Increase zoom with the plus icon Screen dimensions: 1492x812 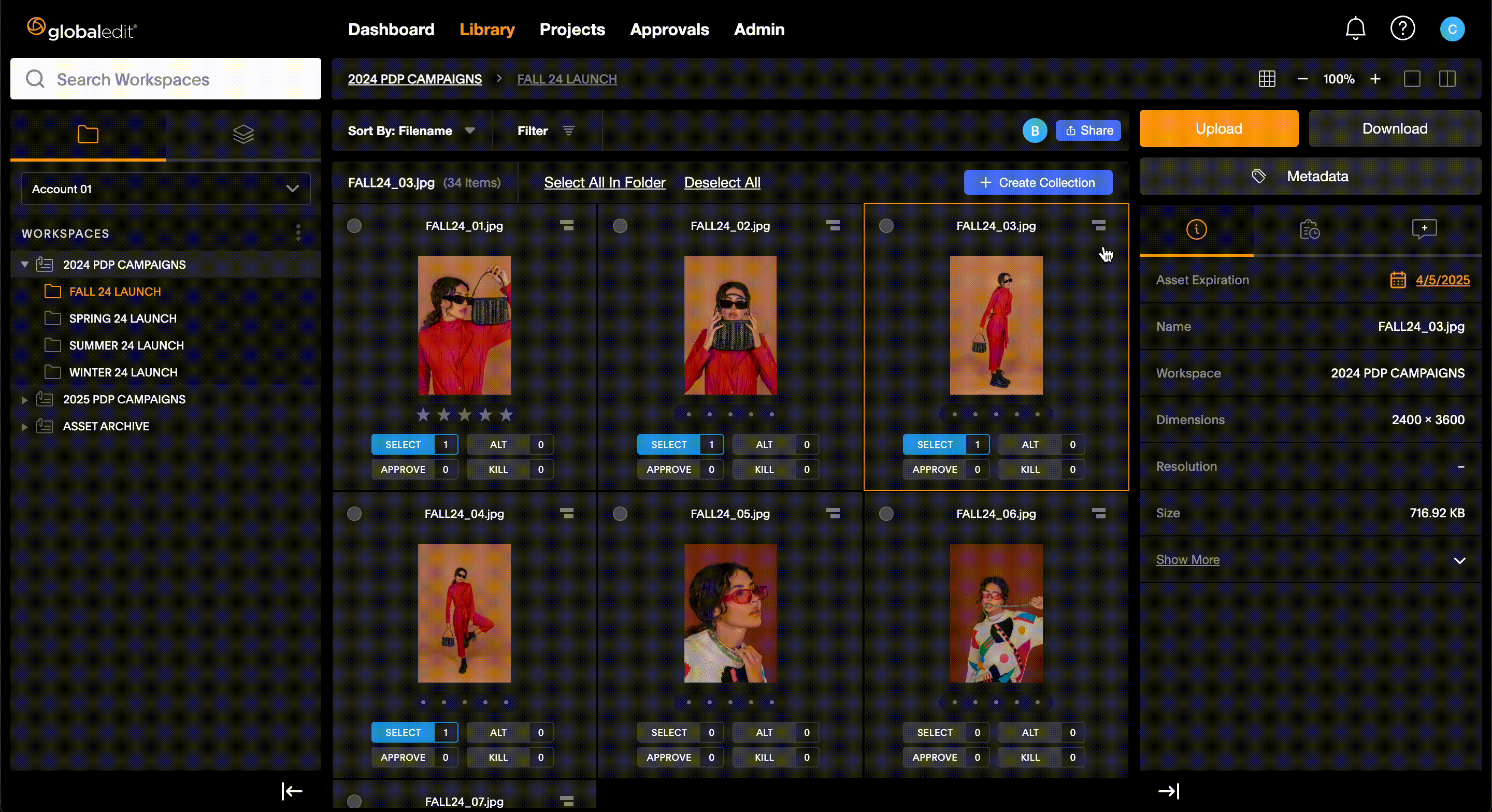click(x=1375, y=79)
